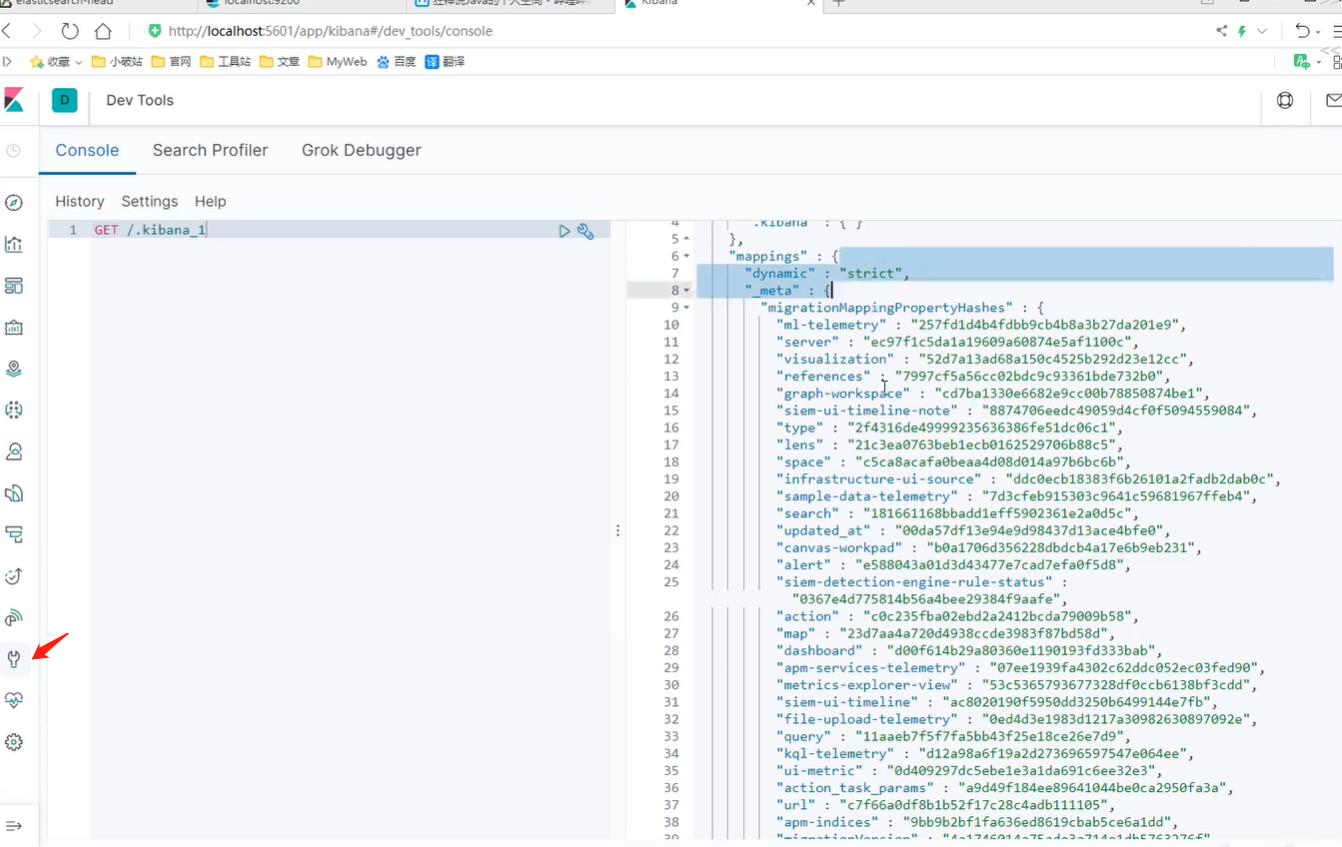Click the green D space avatar

[65, 100]
